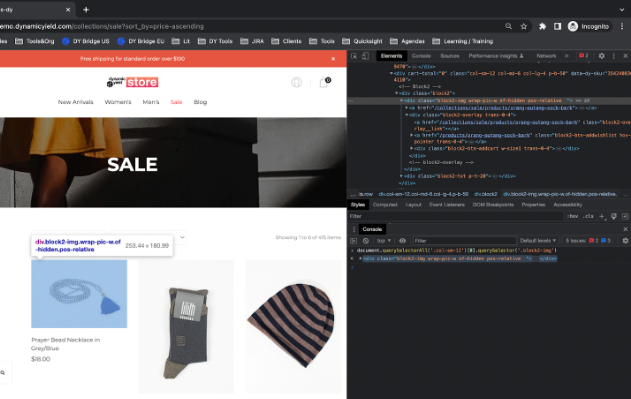Viewport: 631px width, 399px height.
Task: Expand the block2-txt div node
Action: point(401,176)
